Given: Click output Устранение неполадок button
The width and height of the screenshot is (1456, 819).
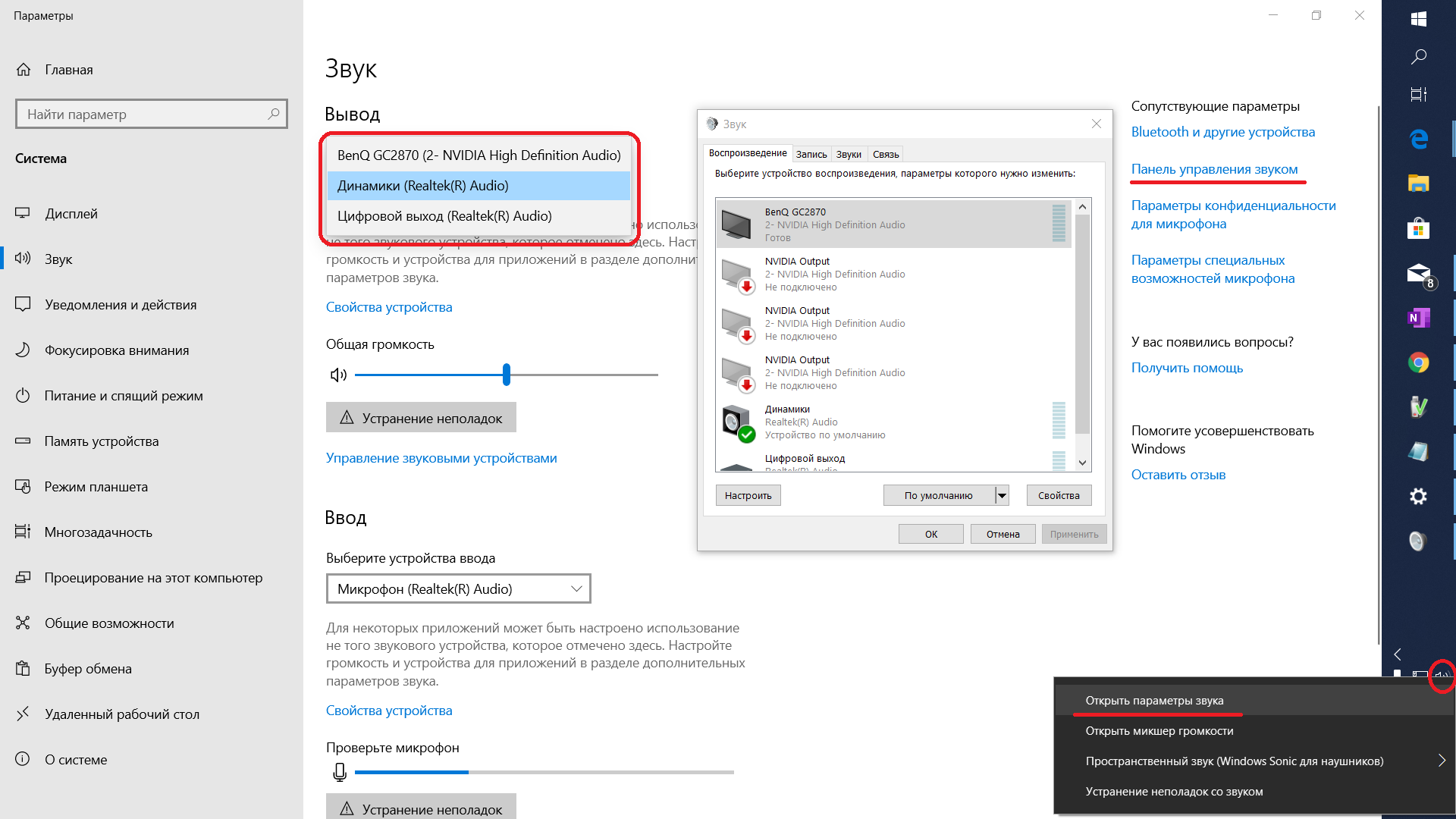Looking at the screenshot, I should point(421,418).
